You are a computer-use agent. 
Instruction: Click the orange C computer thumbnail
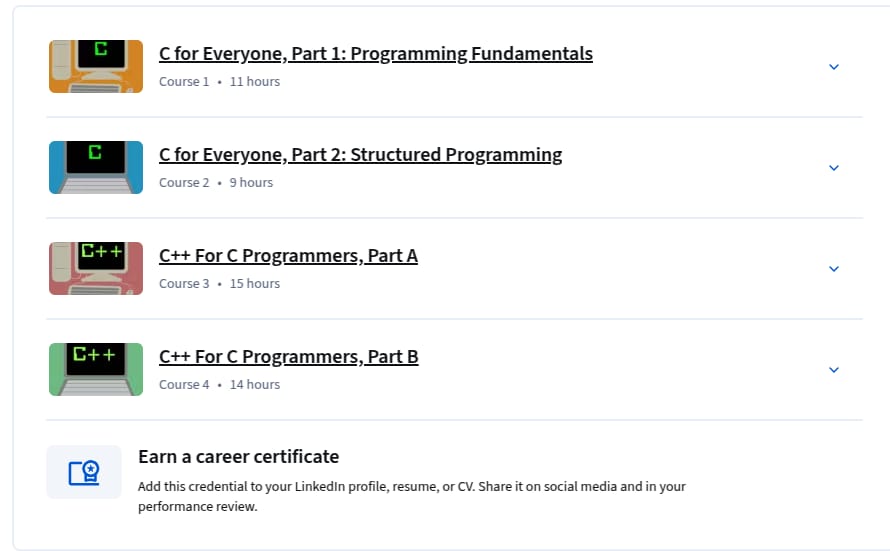96,66
